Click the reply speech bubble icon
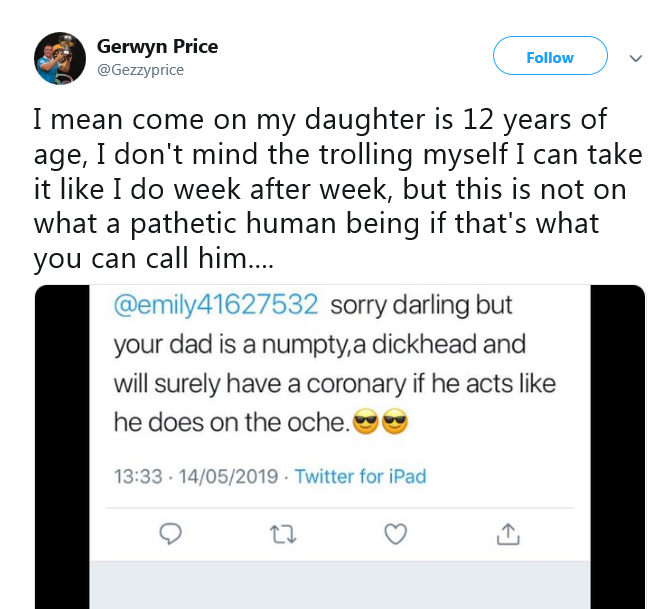This screenshot has width=668, height=609. point(171,535)
